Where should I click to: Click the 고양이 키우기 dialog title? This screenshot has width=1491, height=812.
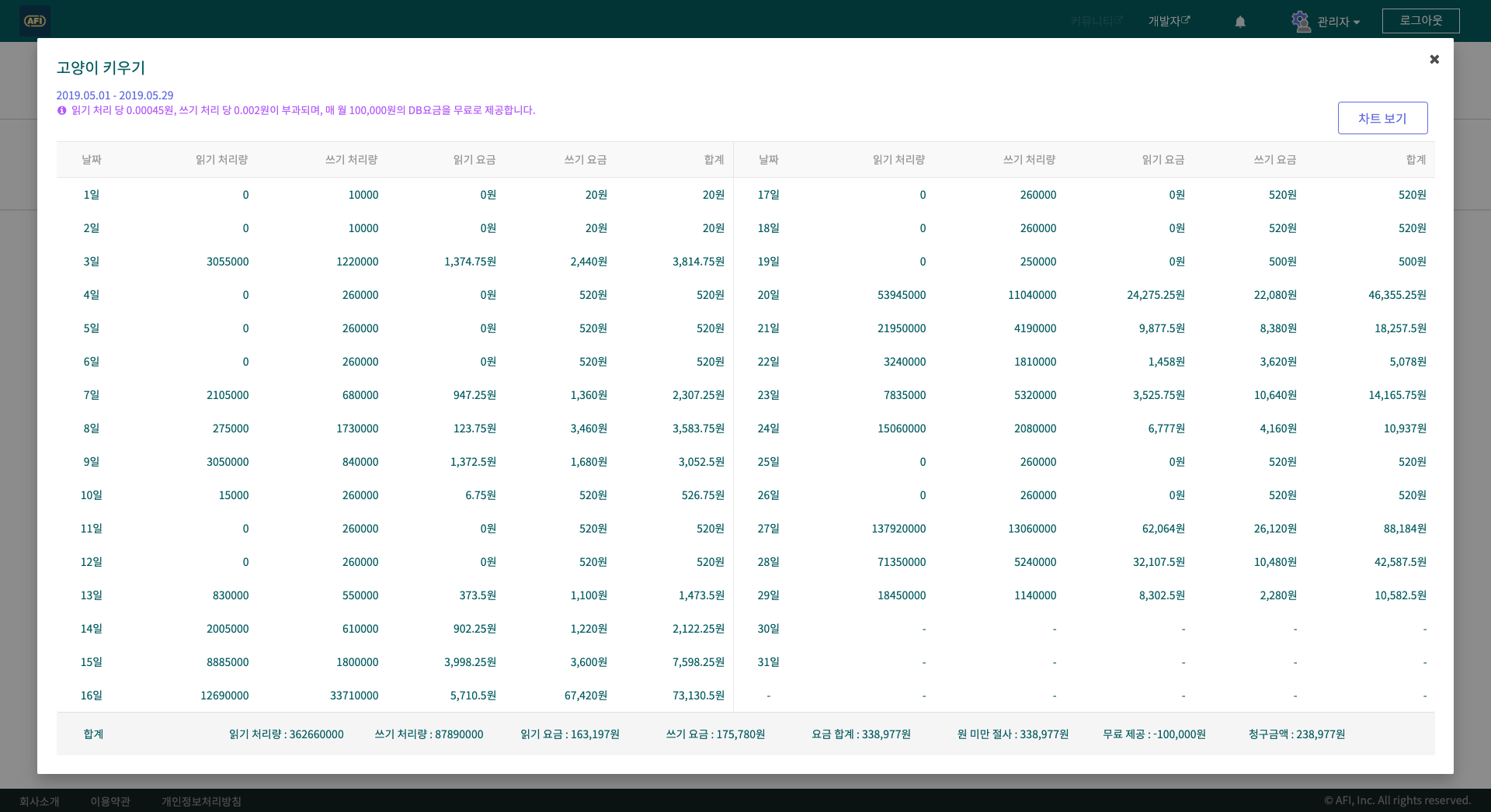click(101, 68)
